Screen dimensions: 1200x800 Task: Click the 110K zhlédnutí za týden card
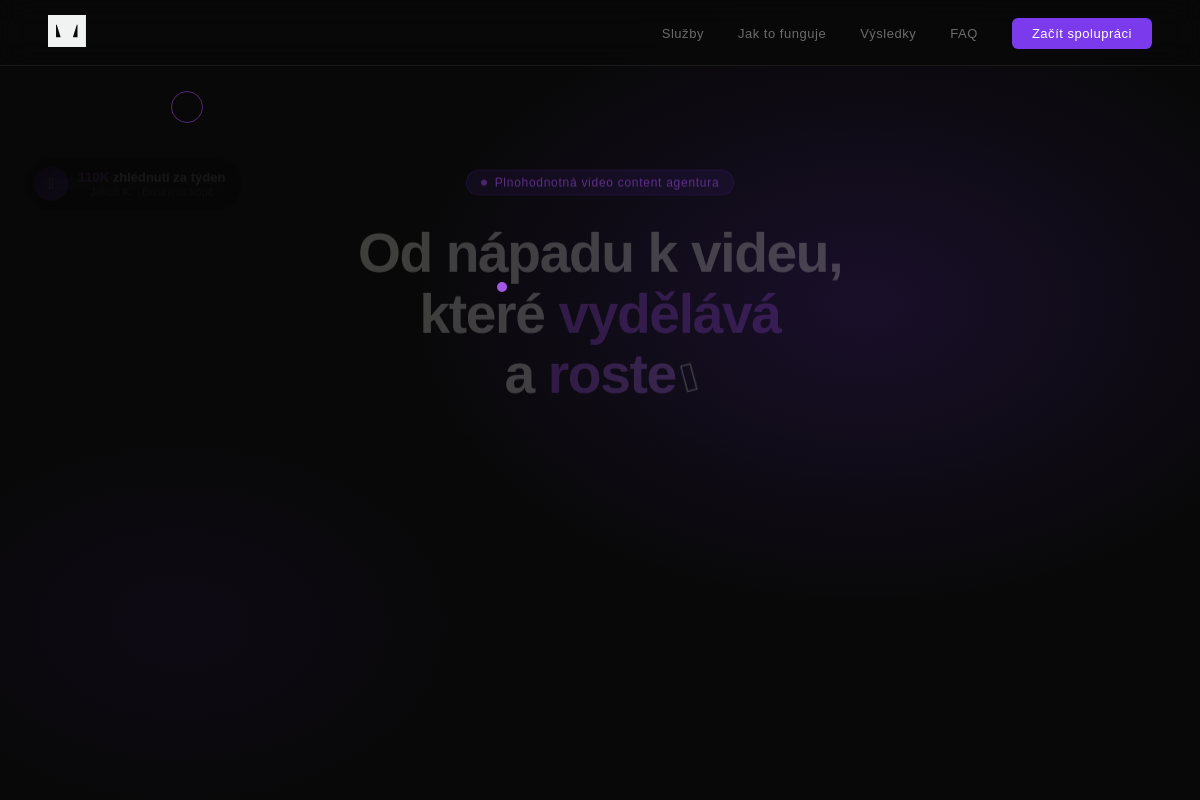tap(132, 184)
